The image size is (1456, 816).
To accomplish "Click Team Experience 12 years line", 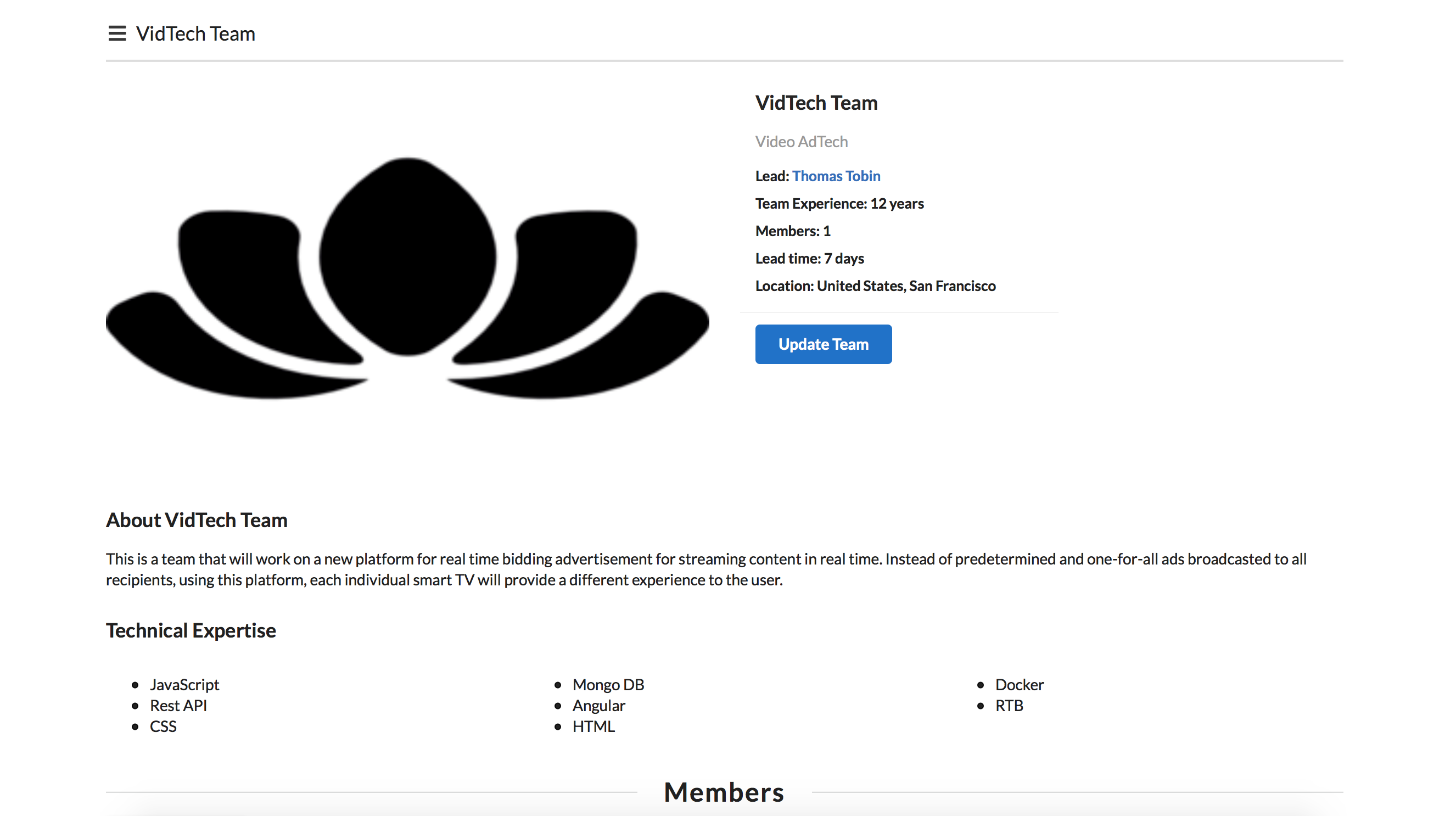I will coord(839,204).
